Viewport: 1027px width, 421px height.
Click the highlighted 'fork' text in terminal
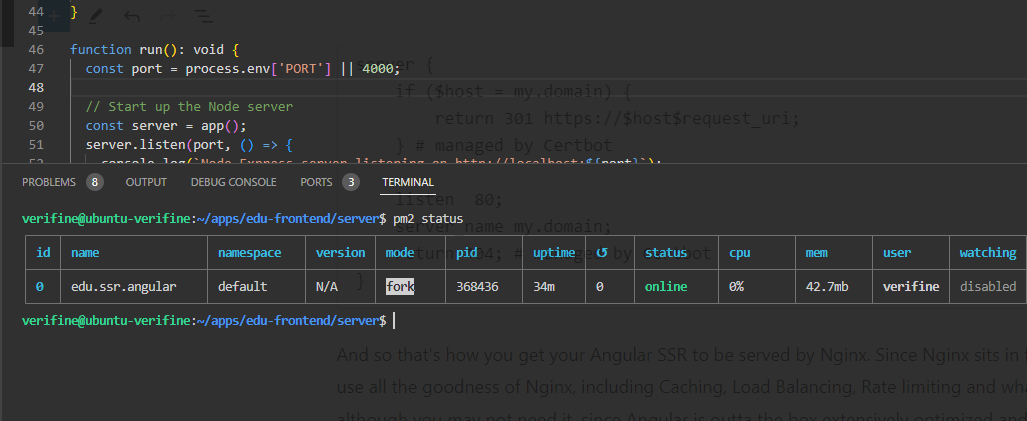point(400,286)
